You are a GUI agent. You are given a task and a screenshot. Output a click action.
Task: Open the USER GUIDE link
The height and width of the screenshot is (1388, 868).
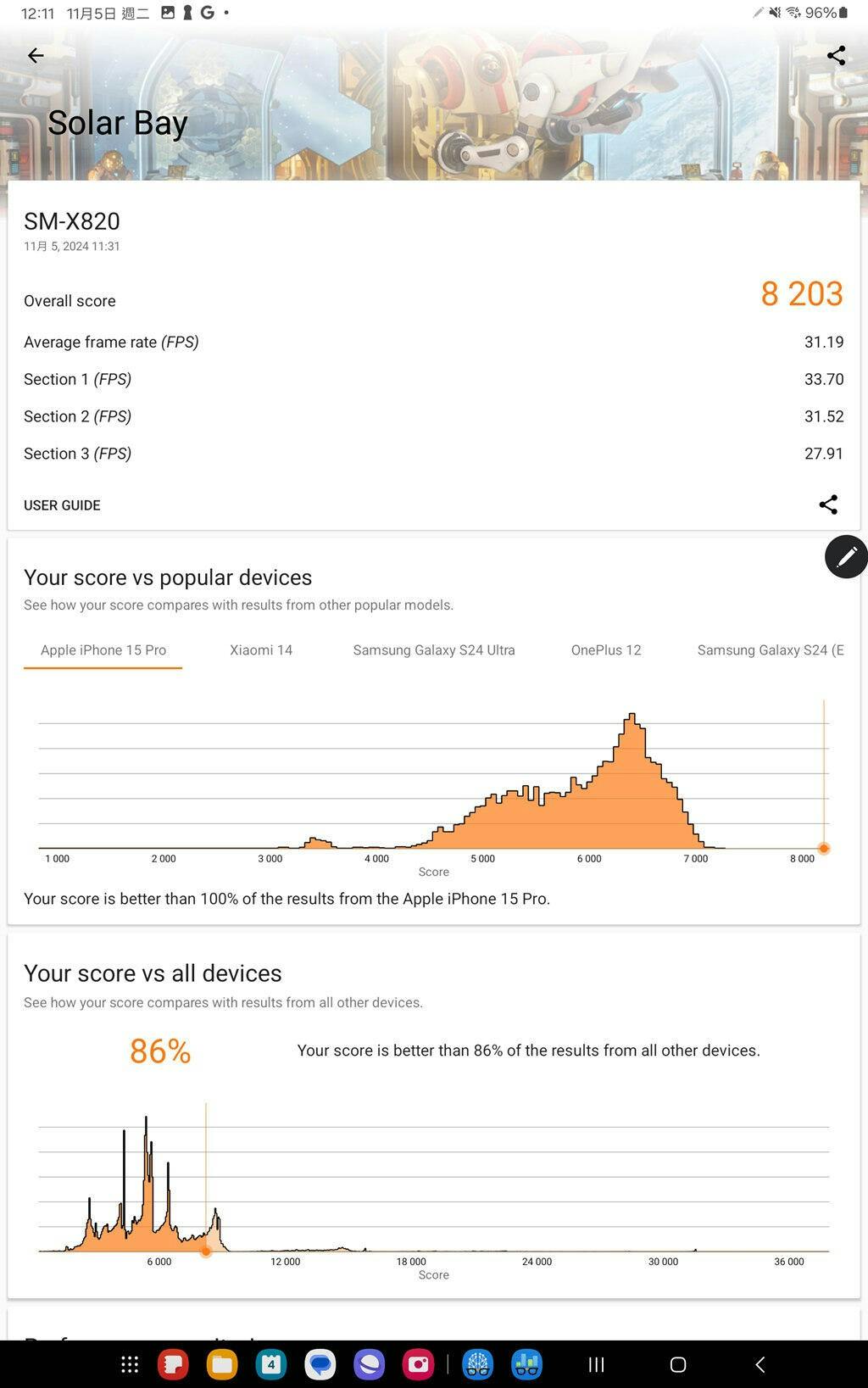pos(62,505)
